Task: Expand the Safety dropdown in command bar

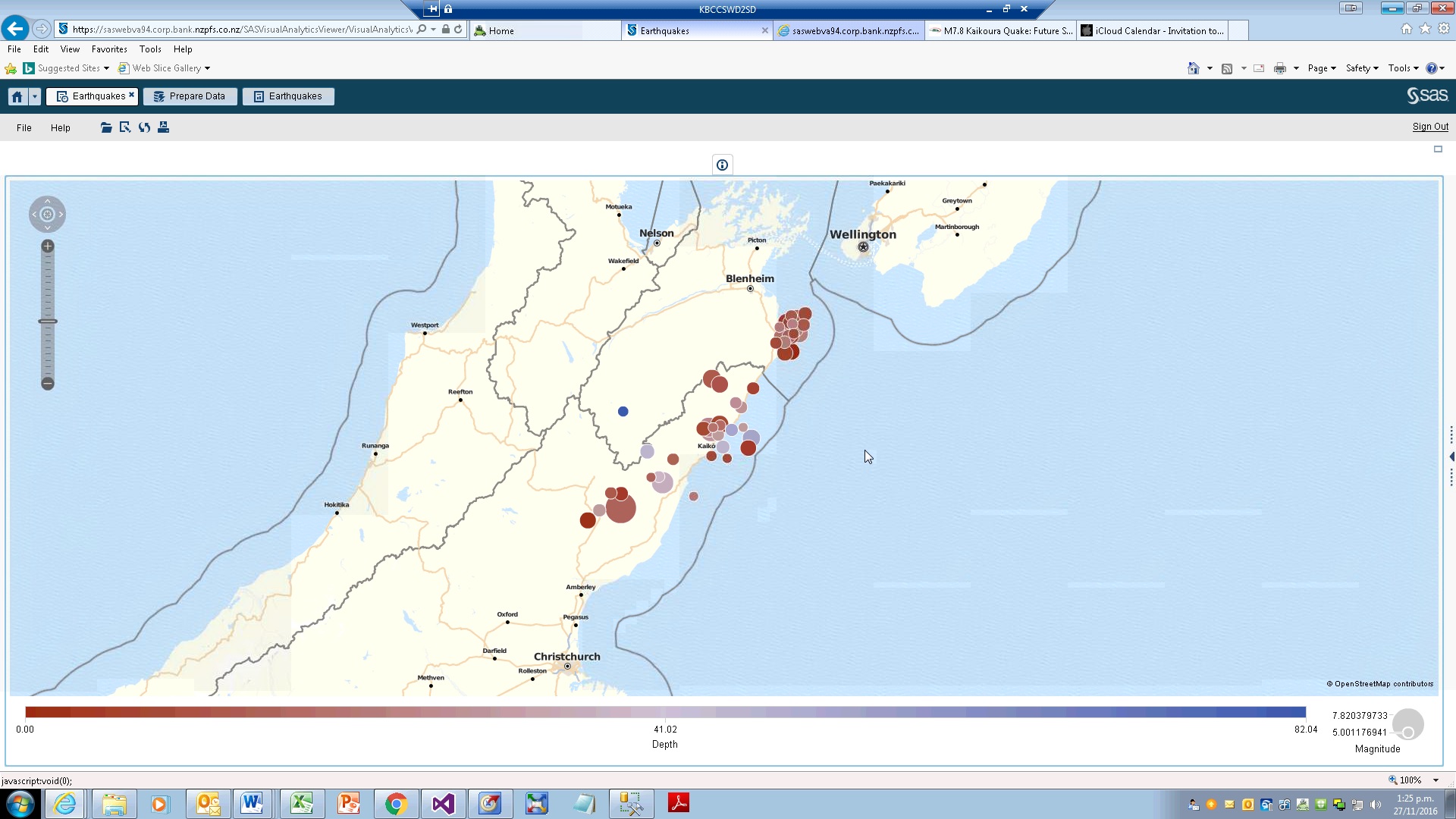Action: [1362, 68]
